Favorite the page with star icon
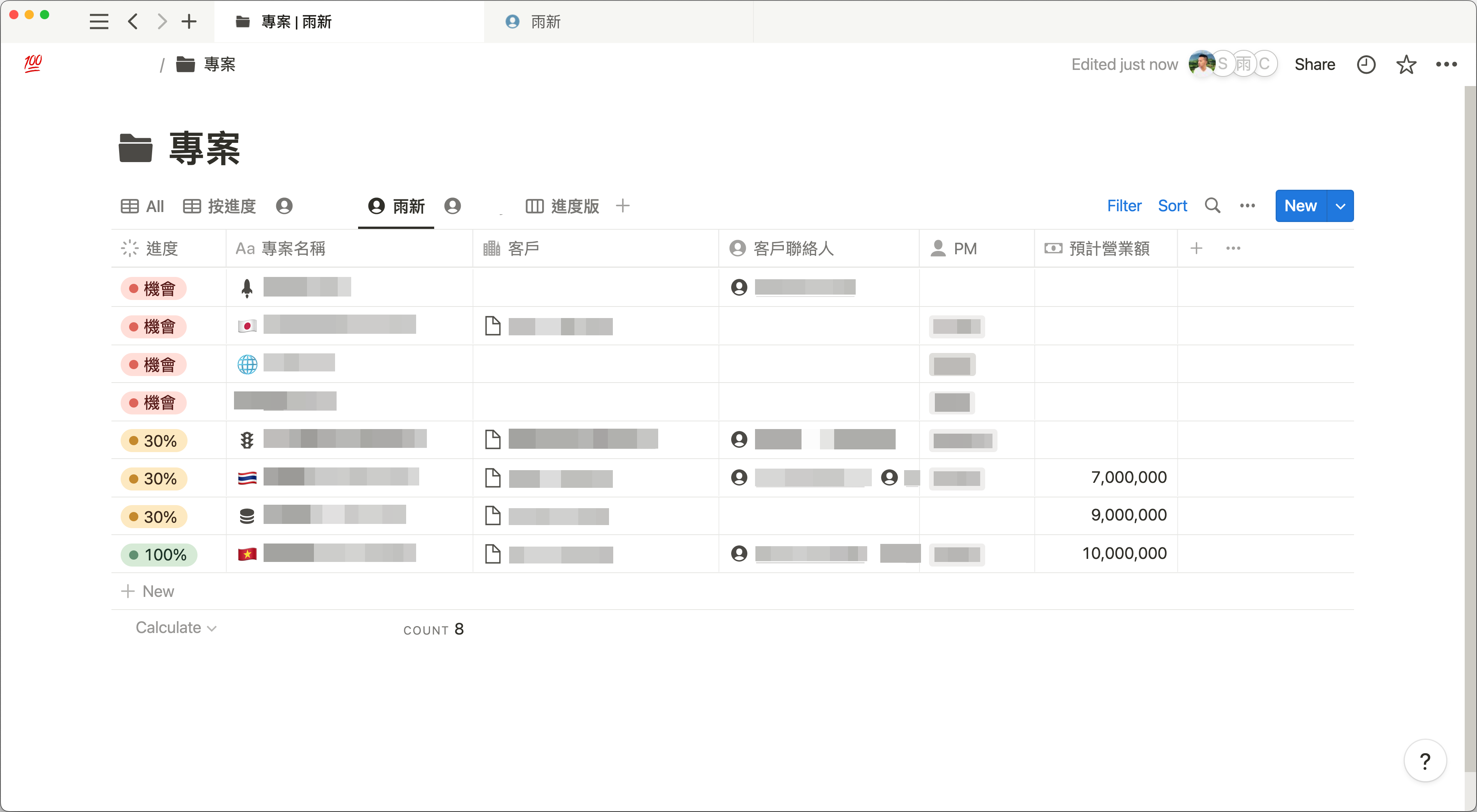The width and height of the screenshot is (1477, 812). click(x=1406, y=64)
